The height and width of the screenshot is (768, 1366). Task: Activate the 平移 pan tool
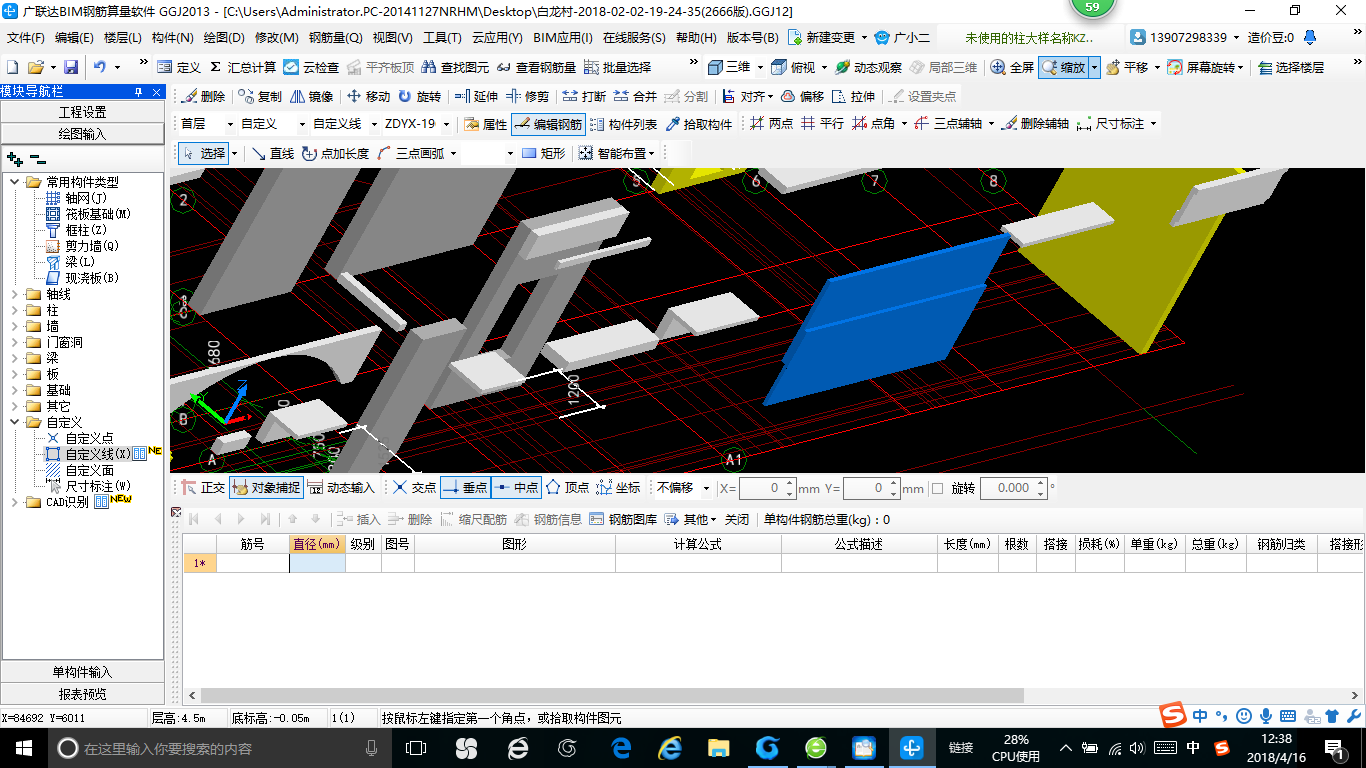[x=1127, y=67]
